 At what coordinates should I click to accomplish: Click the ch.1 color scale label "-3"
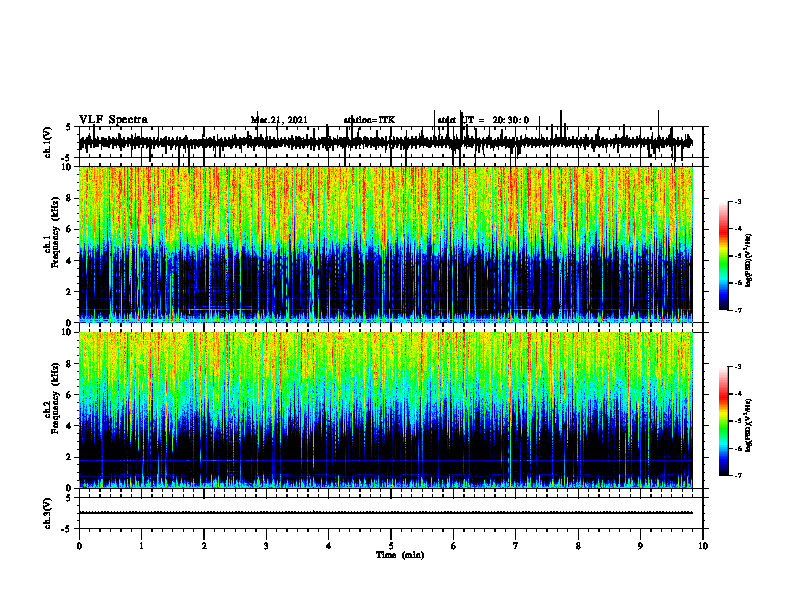[x=737, y=202]
